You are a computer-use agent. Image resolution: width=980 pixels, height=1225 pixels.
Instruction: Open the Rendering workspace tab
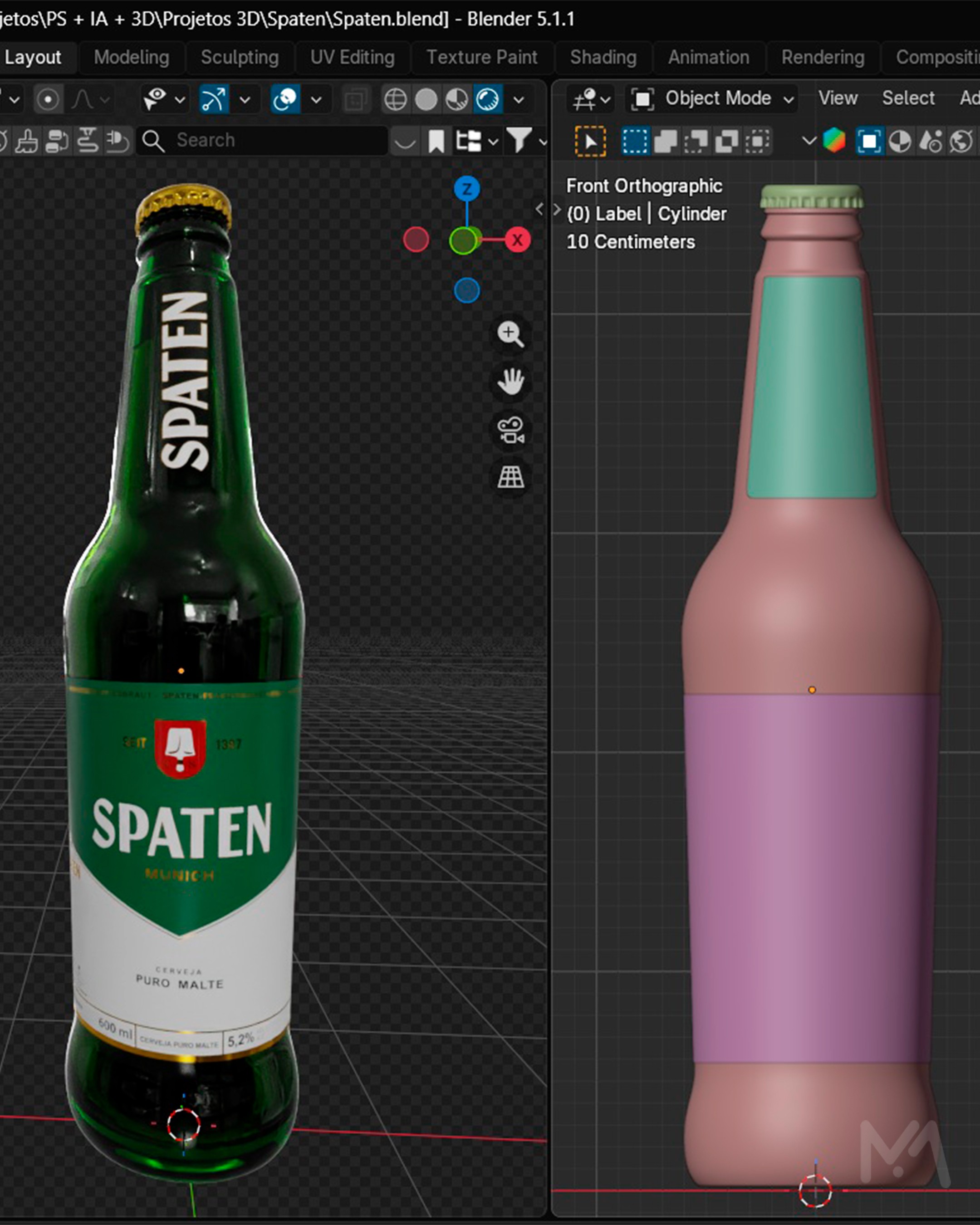click(x=823, y=57)
